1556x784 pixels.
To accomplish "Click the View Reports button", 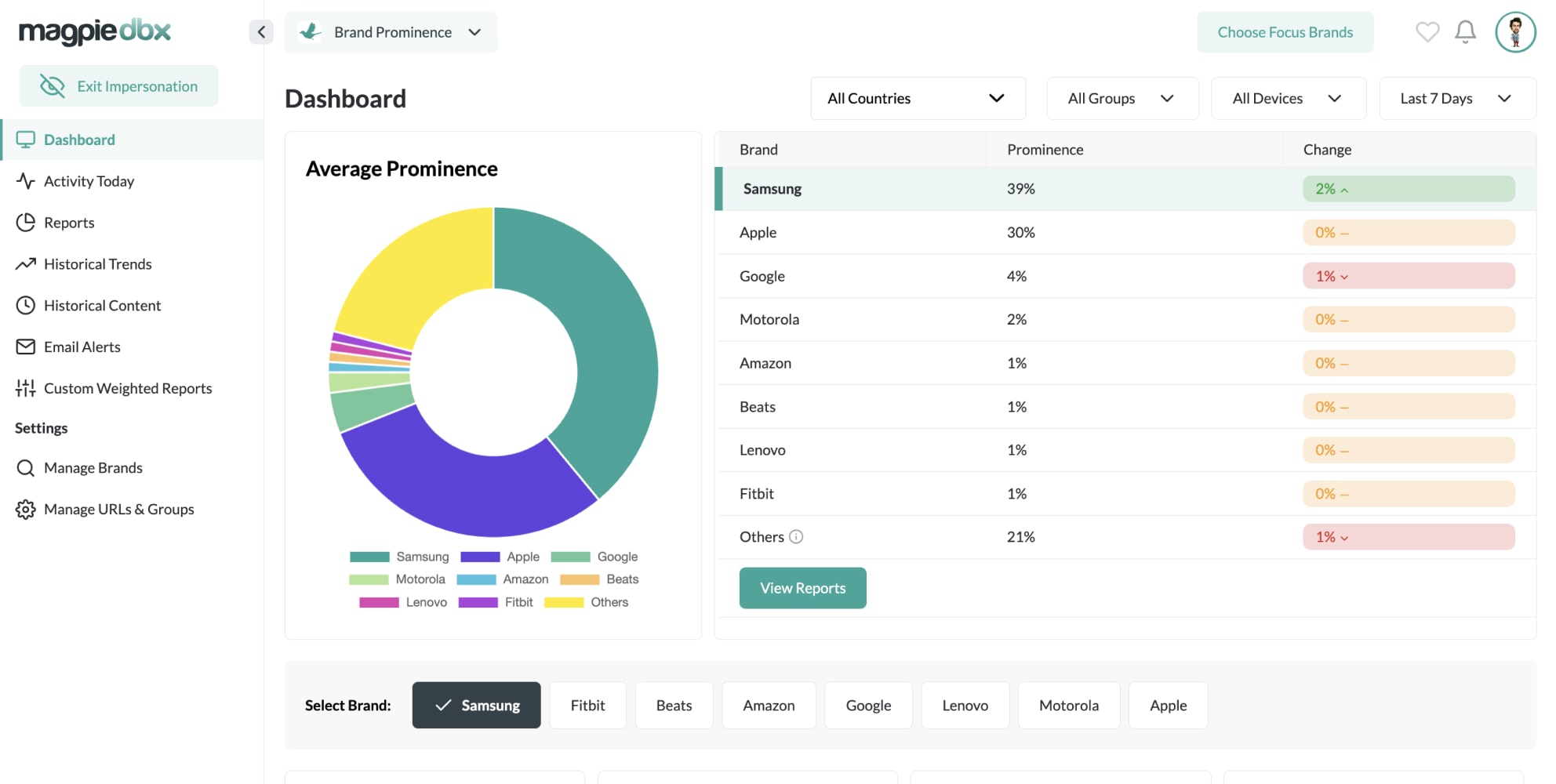I will [x=802, y=588].
